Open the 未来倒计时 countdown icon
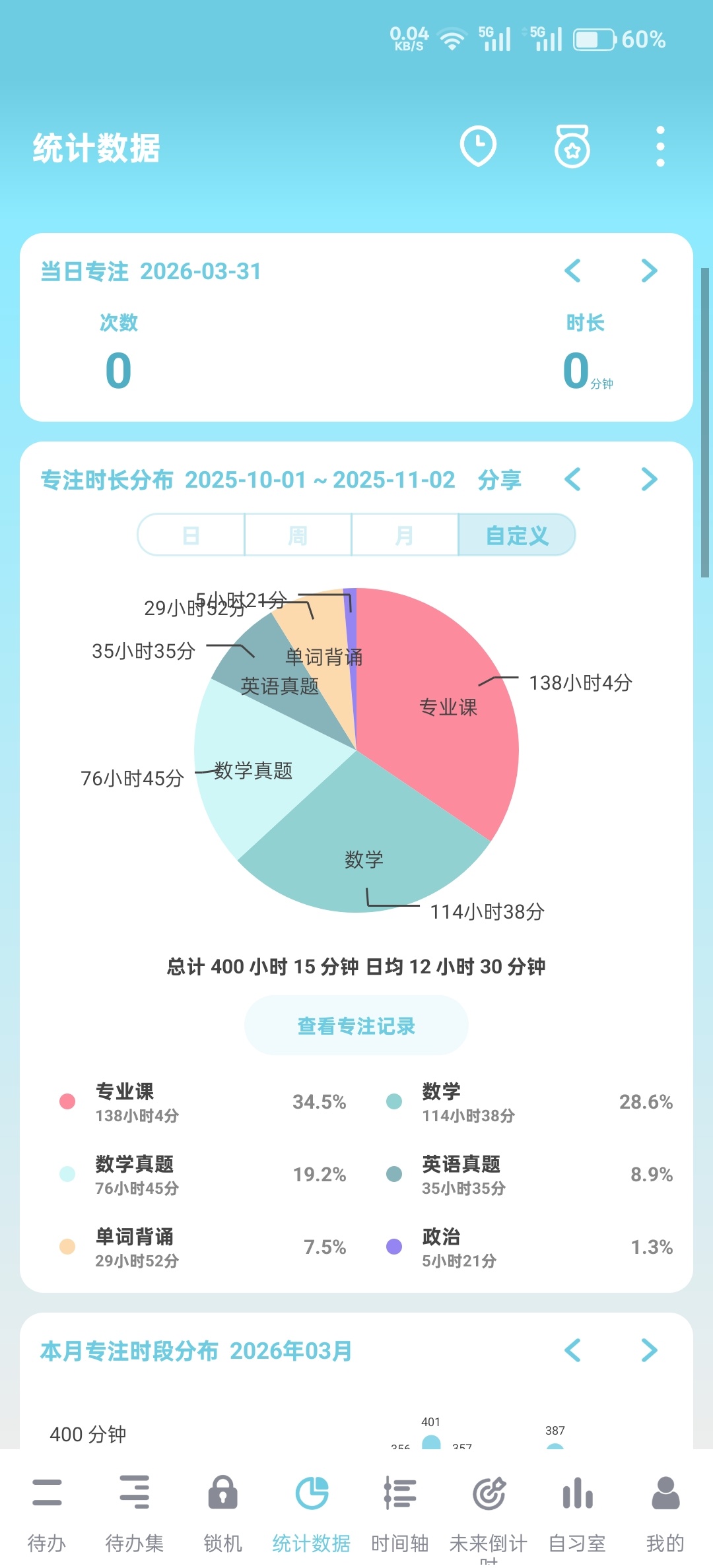The width and height of the screenshot is (713, 1568). (489, 1494)
